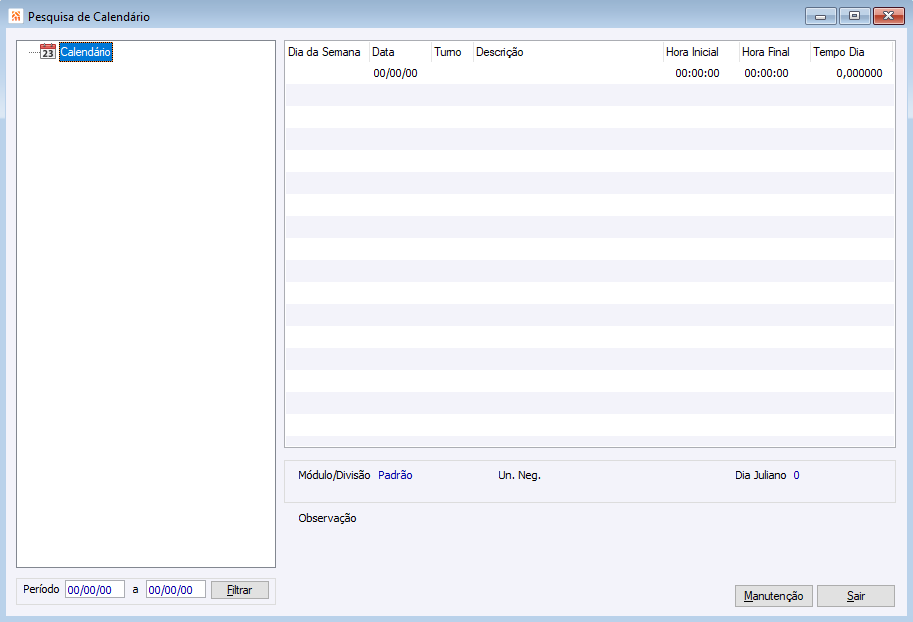The image size is (913, 622).
Task: Sort by Dia da Semana column header
Action: [327, 52]
